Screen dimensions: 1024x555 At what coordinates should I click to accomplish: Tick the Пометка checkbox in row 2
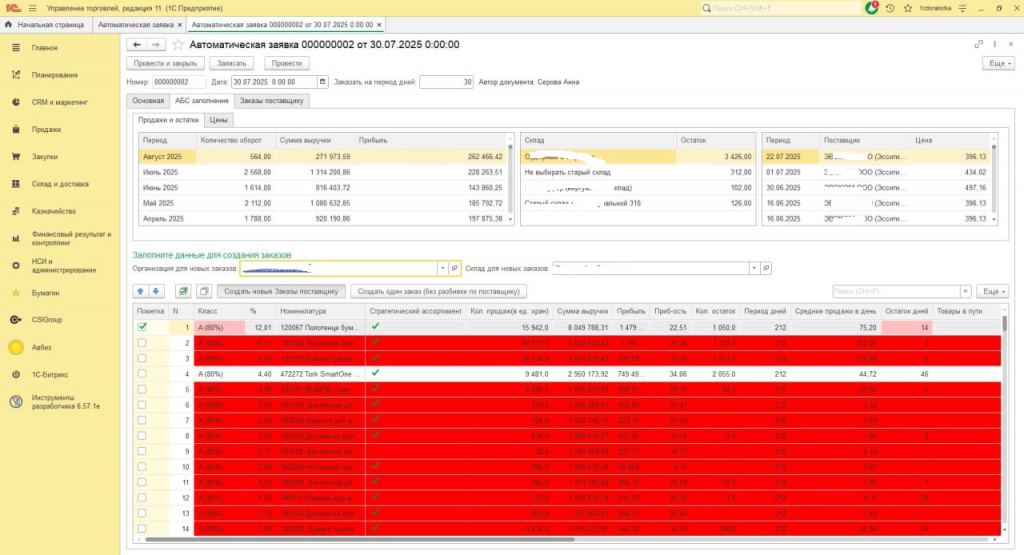click(x=142, y=342)
